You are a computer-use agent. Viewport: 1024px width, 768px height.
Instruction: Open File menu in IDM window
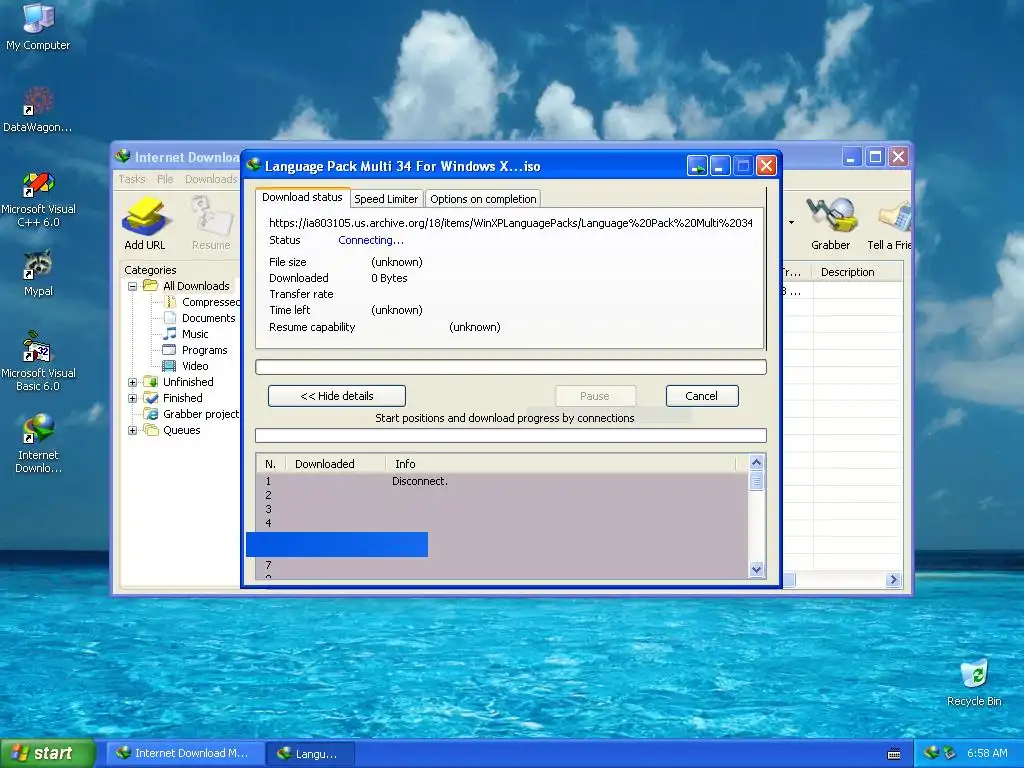click(165, 179)
